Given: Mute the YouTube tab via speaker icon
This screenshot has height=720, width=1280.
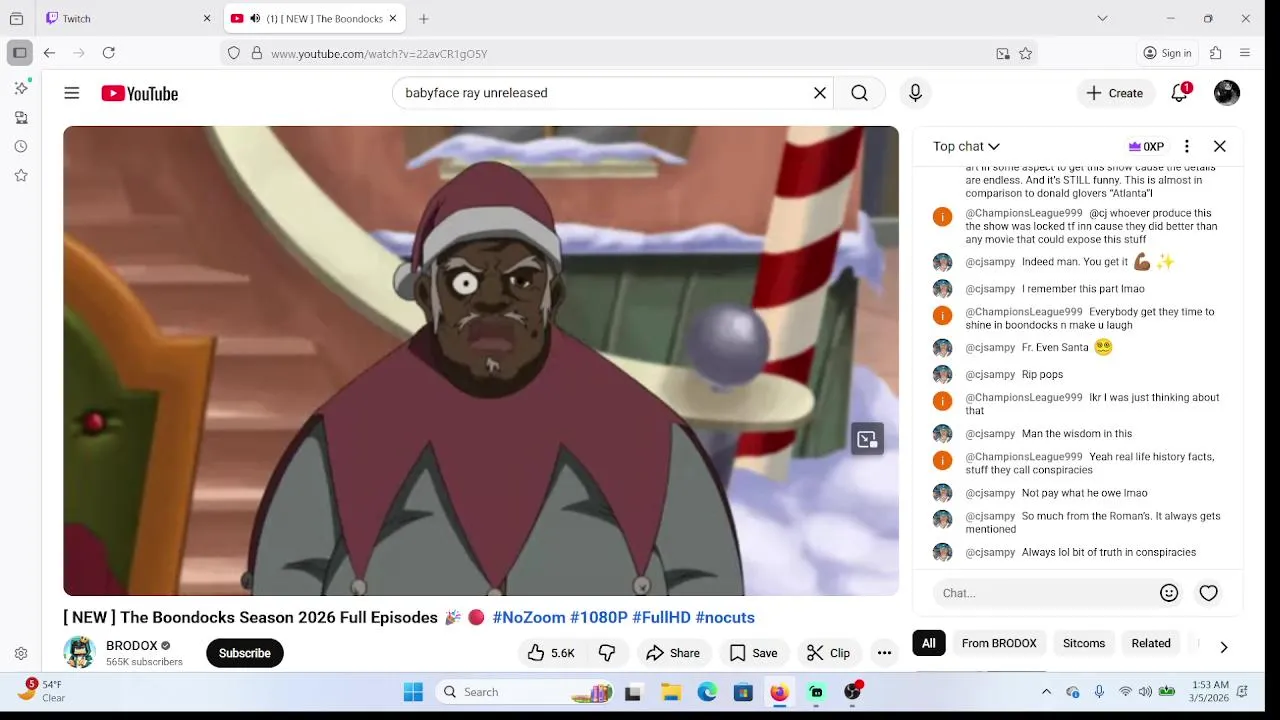Looking at the screenshot, I should coord(255,18).
